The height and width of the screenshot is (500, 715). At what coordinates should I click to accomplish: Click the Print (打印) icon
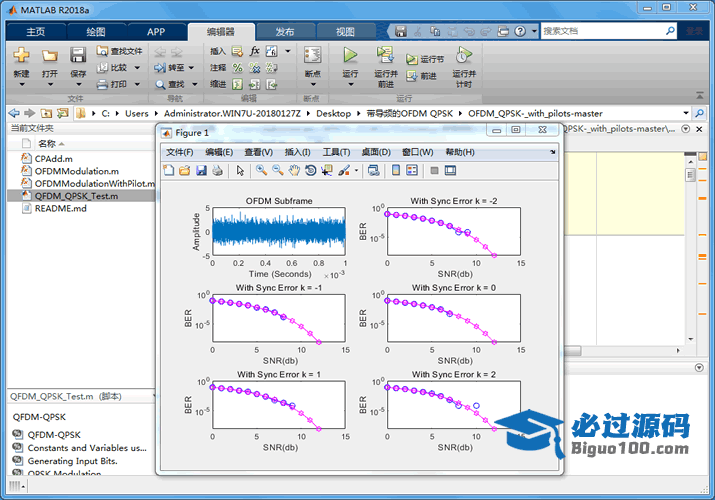(x=103, y=84)
